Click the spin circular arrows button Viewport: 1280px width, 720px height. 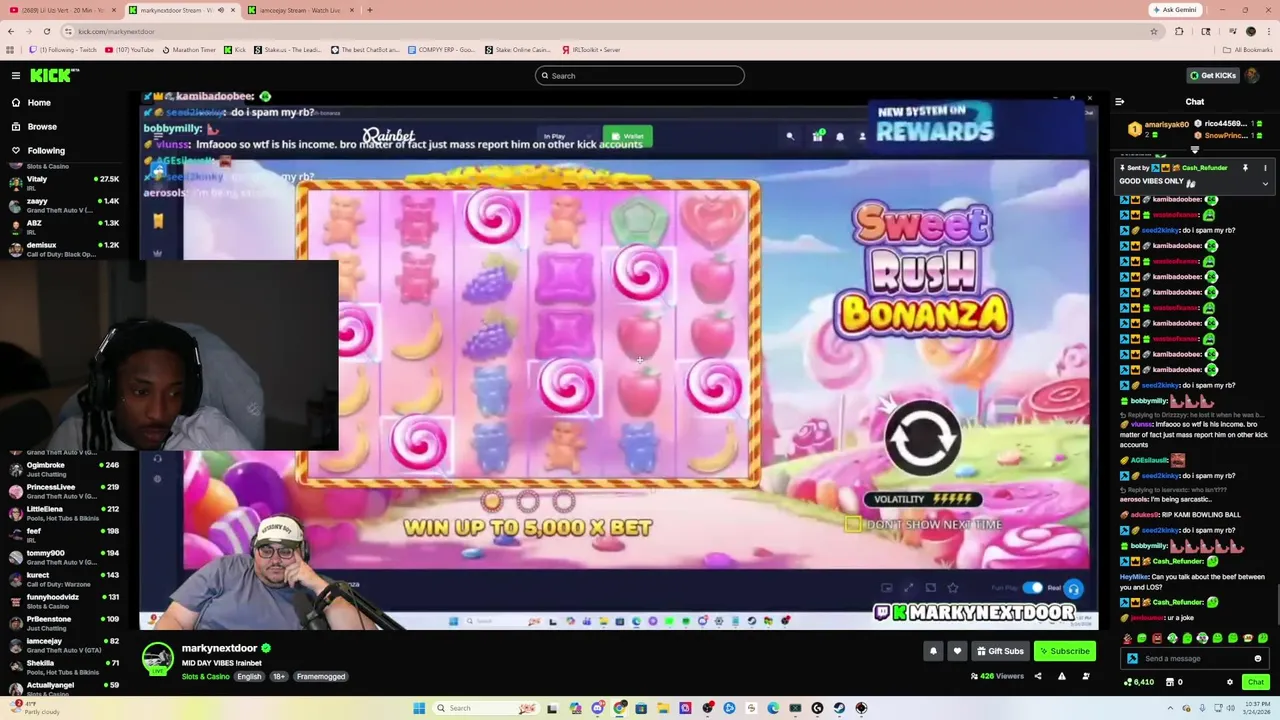coord(922,438)
